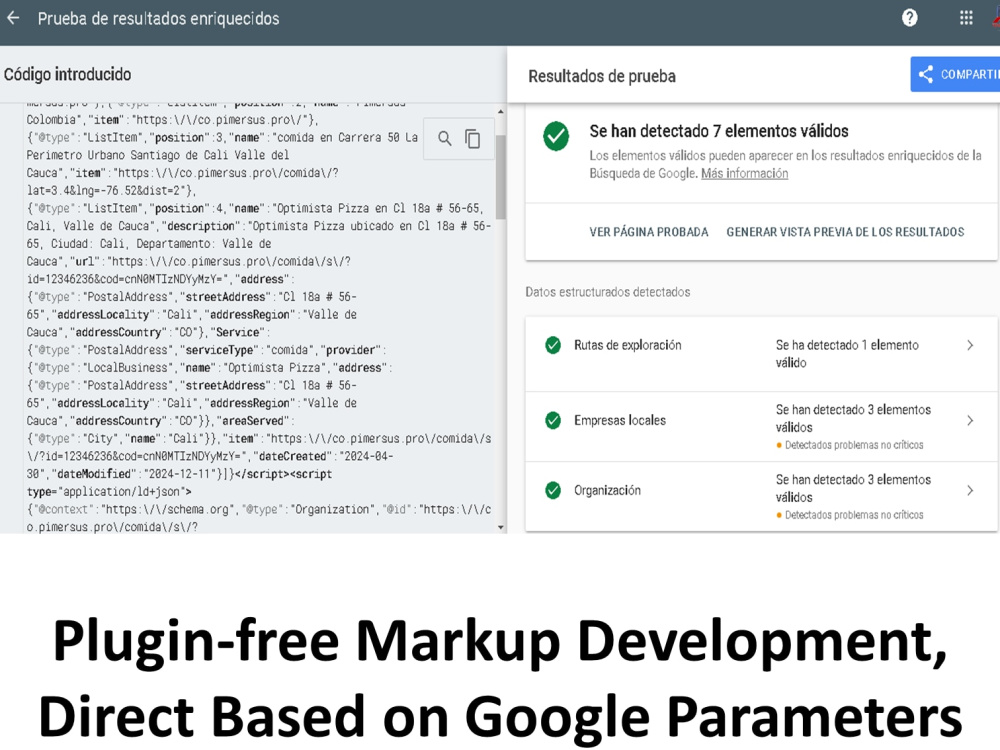Click the 'Código introducido' heading
The image size is (1000, 750).
point(68,75)
